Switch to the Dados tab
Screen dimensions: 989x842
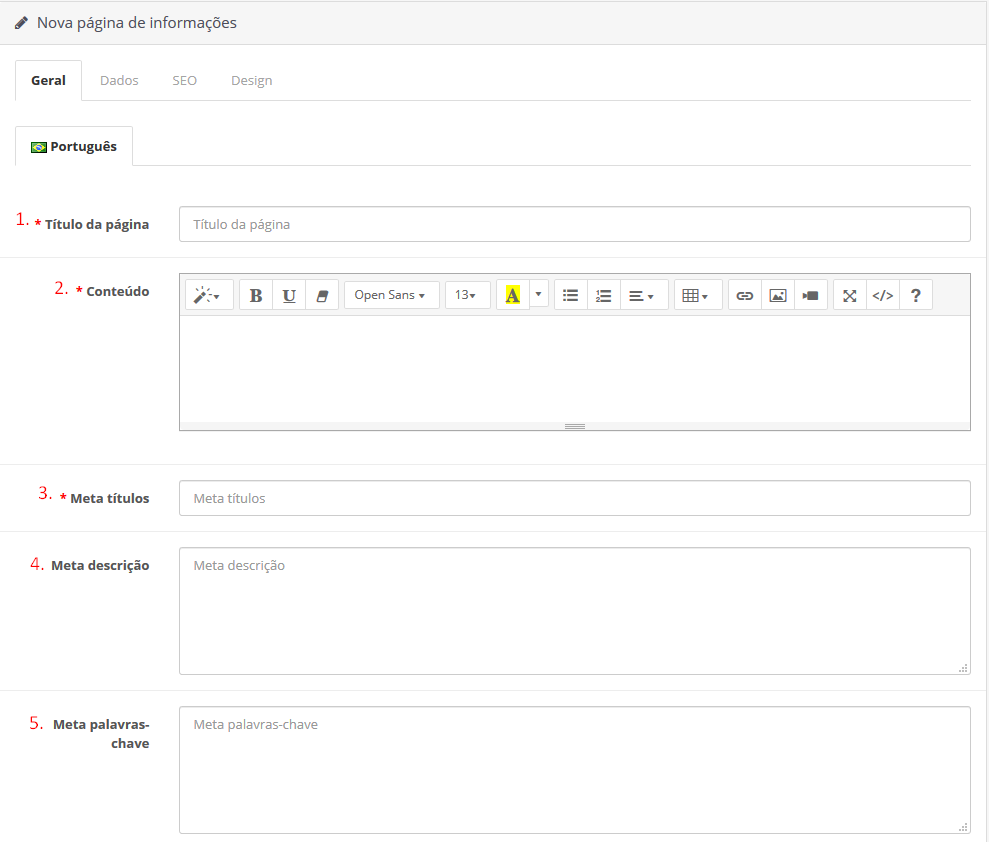[119, 81]
